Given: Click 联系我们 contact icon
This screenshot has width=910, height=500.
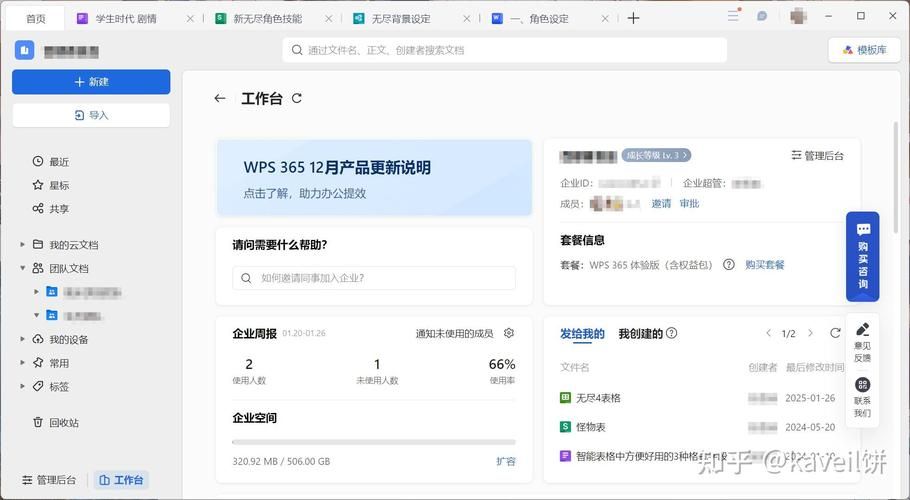Looking at the screenshot, I should click(862, 397).
